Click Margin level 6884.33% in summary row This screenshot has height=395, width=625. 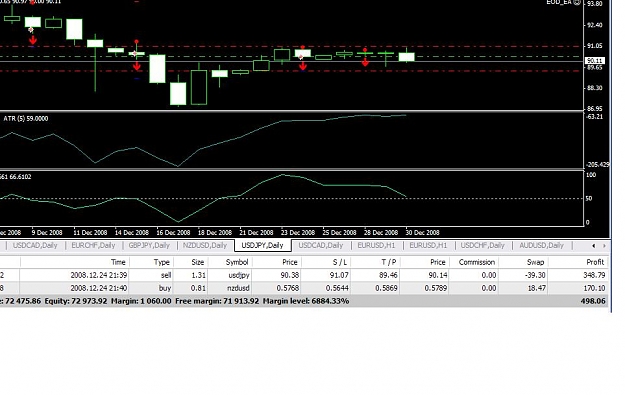tap(306, 301)
